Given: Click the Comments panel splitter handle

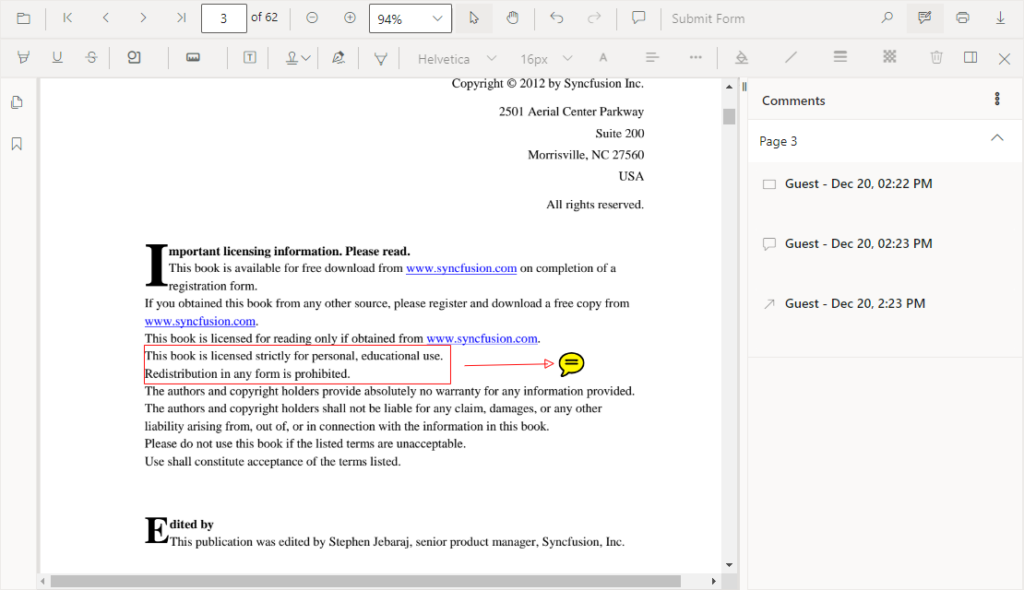Looking at the screenshot, I should (x=744, y=86).
